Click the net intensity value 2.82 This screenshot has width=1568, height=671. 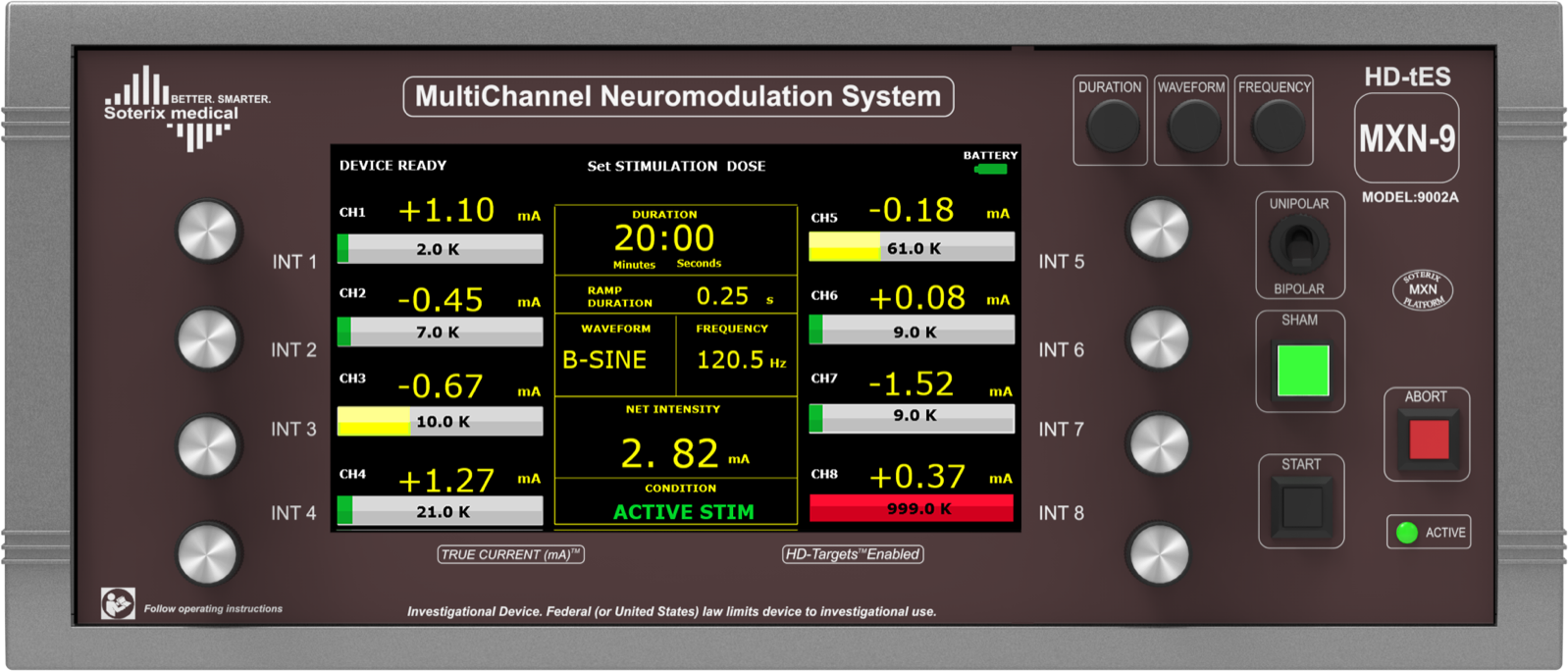[670, 453]
